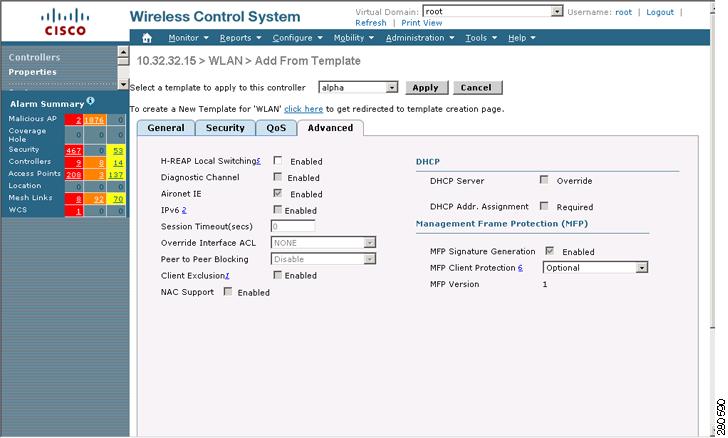Click the Malicious AP alarm label
Viewport: 728px width, 438px height.
pyautogui.click(x=32, y=118)
